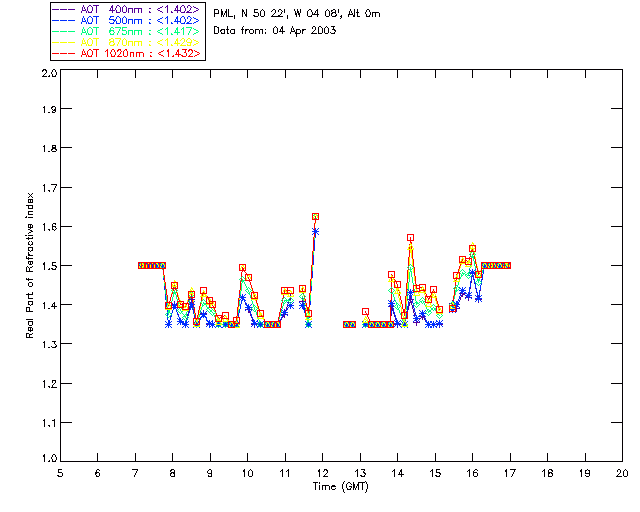Click x-axis tick label 10
The height and width of the screenshot is (512, 640).
click(x=247, y=473)
